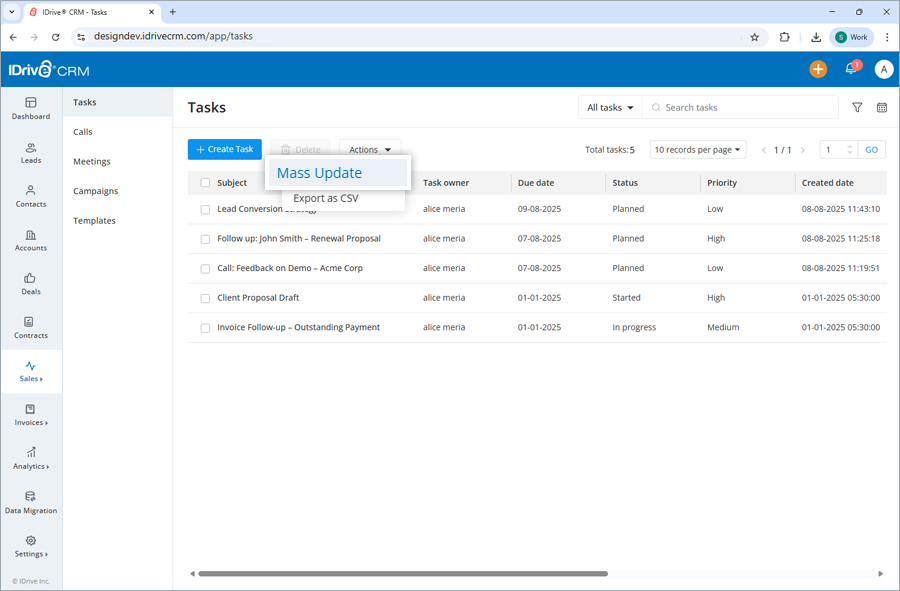Select the checkbox for Client Proposal Draft
900x591 pixels.
[x=205, y=298]
